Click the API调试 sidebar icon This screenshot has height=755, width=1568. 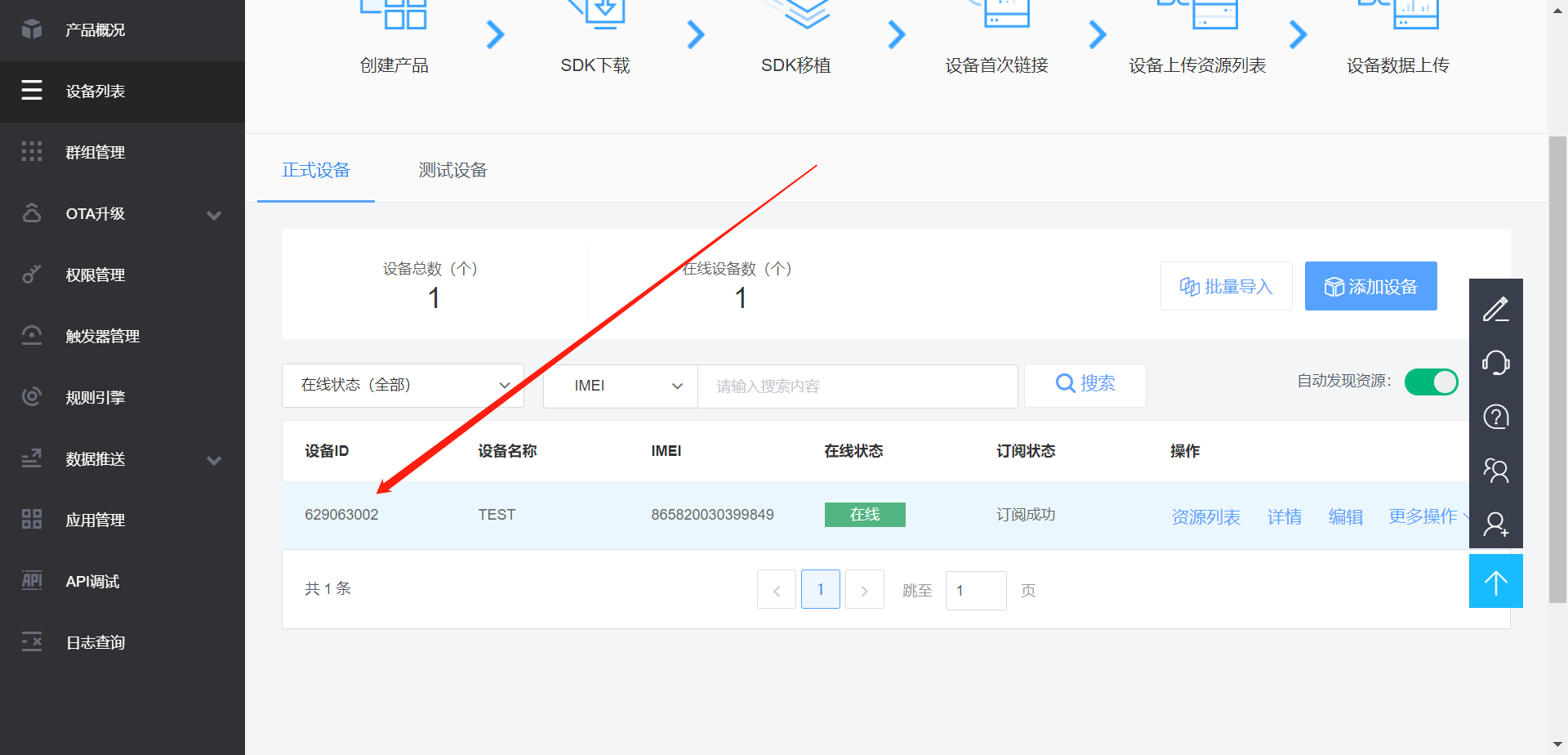[x=32, y=580]
